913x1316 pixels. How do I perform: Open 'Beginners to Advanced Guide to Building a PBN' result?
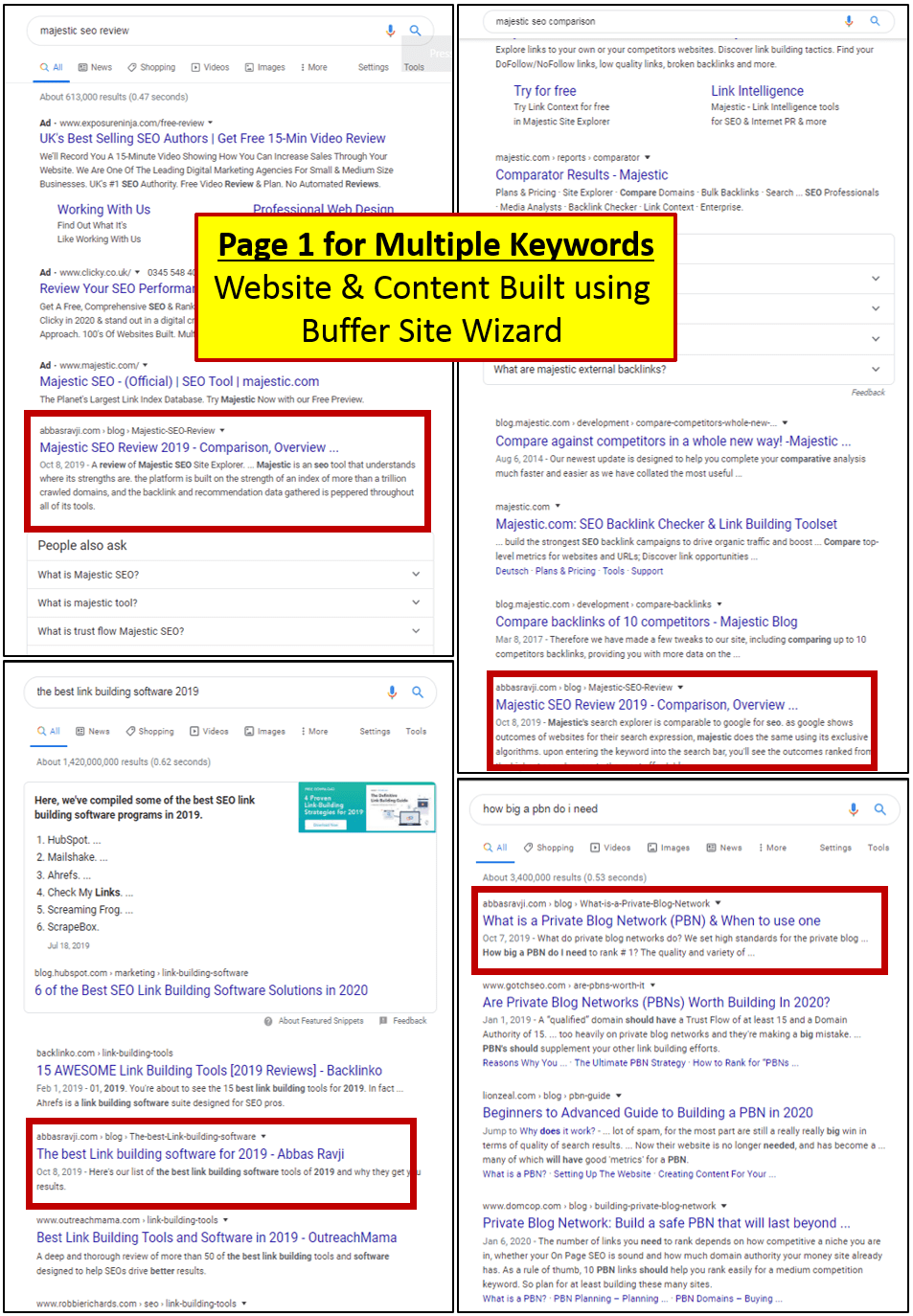coord(648,1113)
